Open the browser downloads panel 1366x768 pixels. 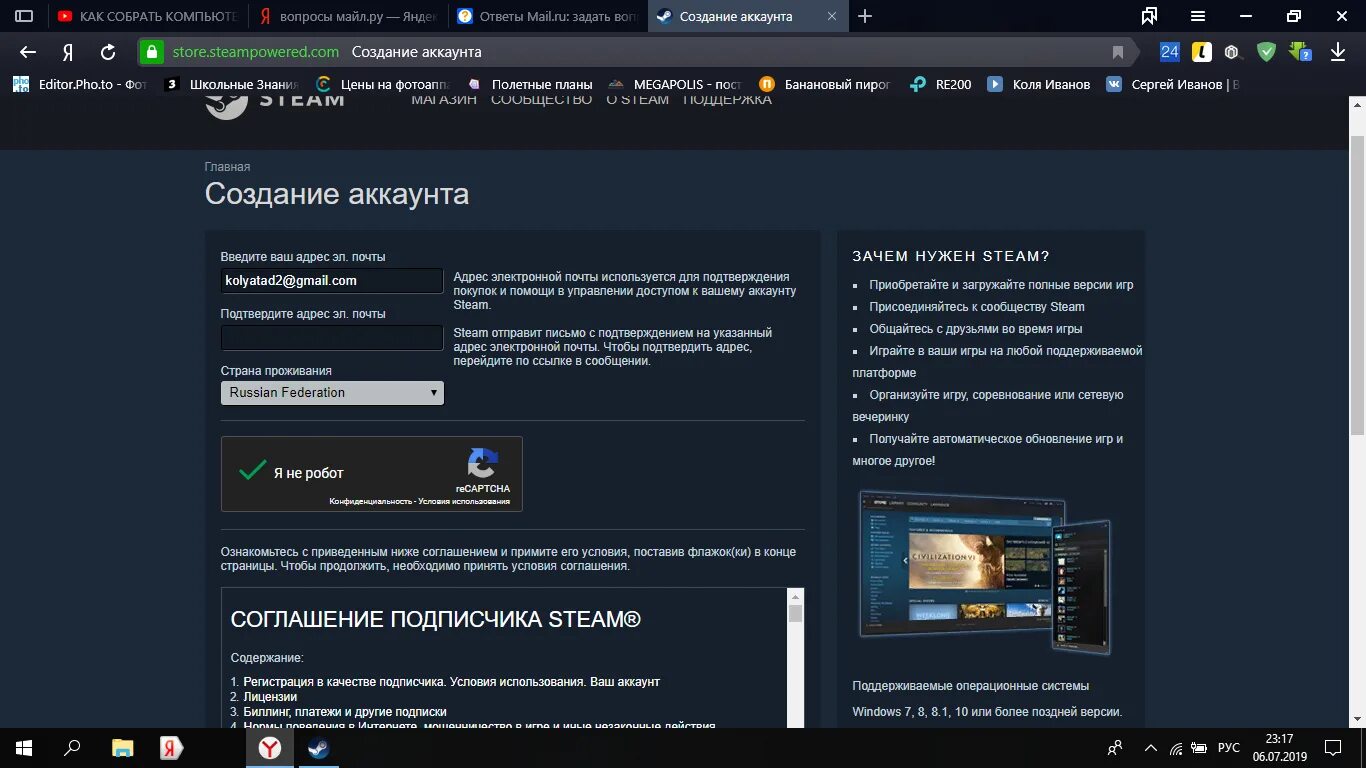[1337, 52]
